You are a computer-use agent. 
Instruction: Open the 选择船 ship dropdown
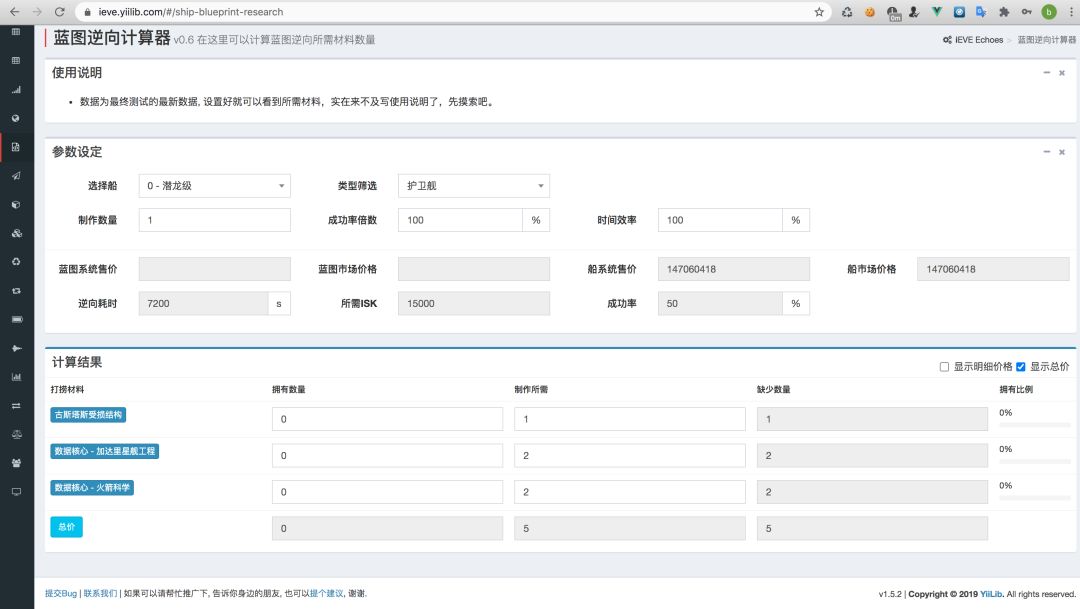point(214,185)
